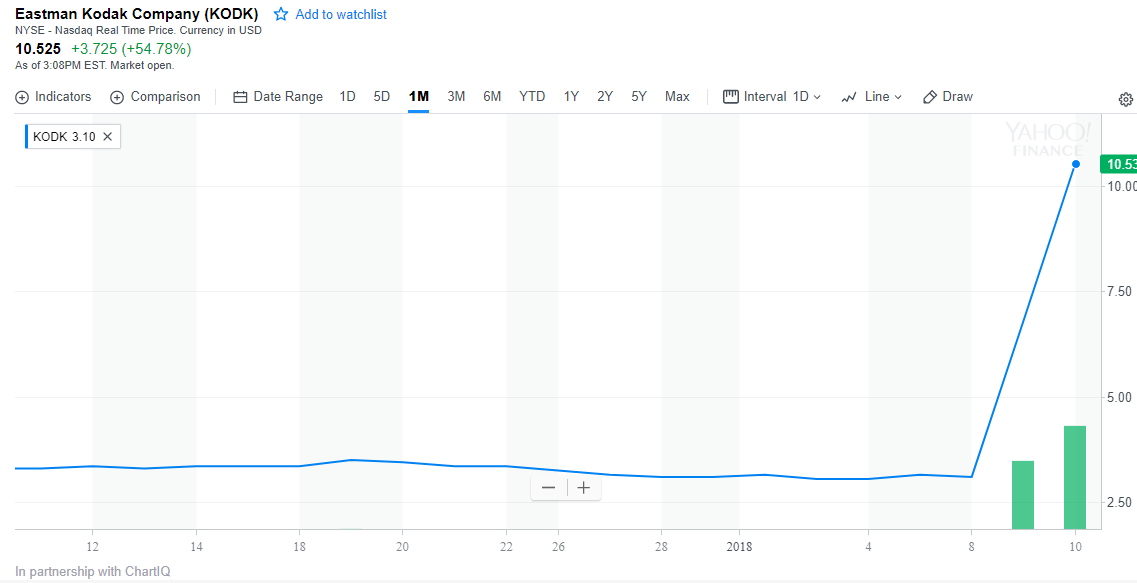Switch to 5D time range
The width and height of the screenshot is (1137, 583).
tap(381, 96)
